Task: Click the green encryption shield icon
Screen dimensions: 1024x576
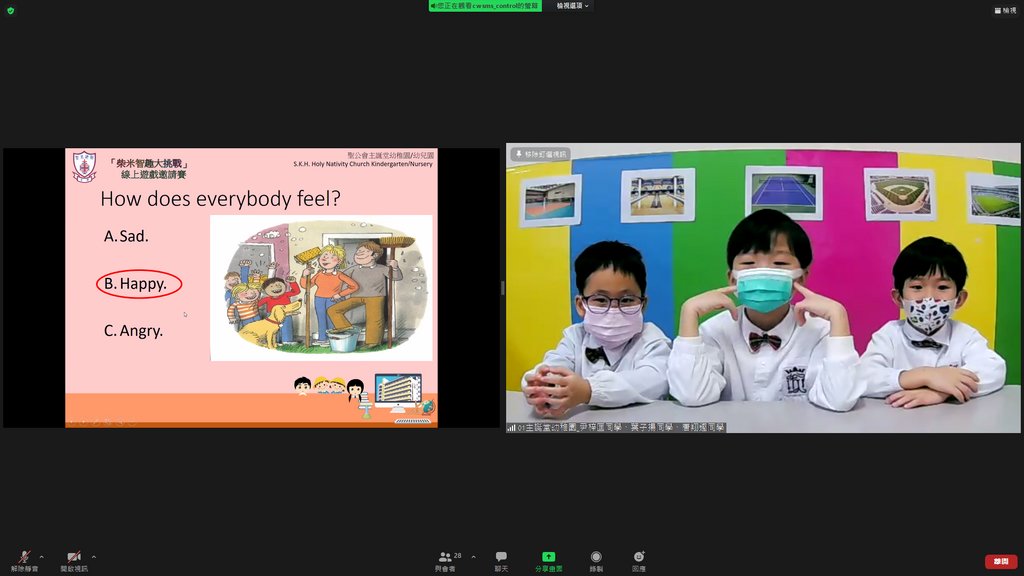Action: coord(10,10)
